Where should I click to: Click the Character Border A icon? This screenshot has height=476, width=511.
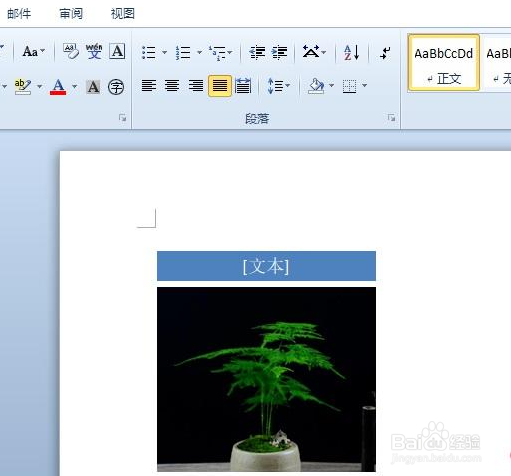[x=117, y=51]
